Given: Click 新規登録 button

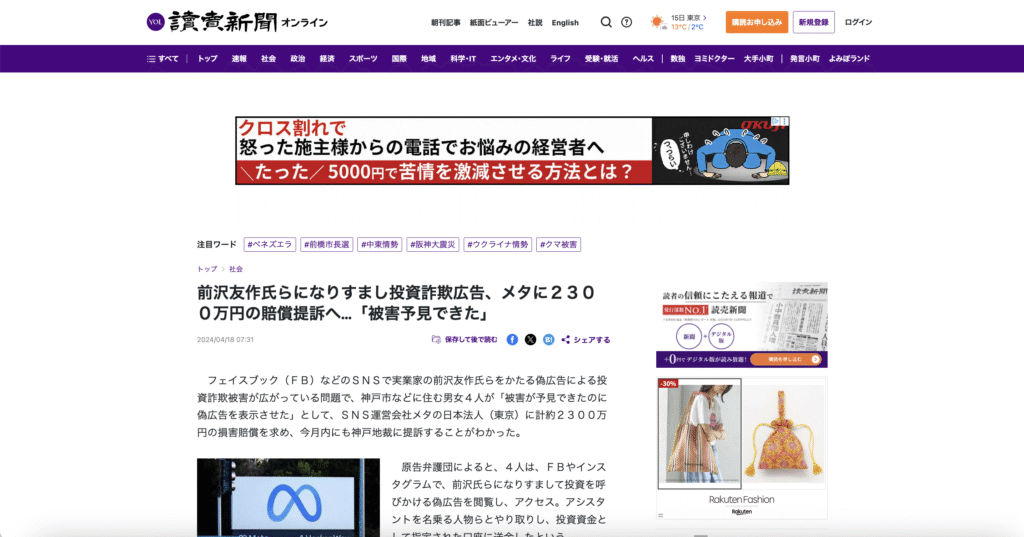Looking at the screenshot, I should [814, 22].
